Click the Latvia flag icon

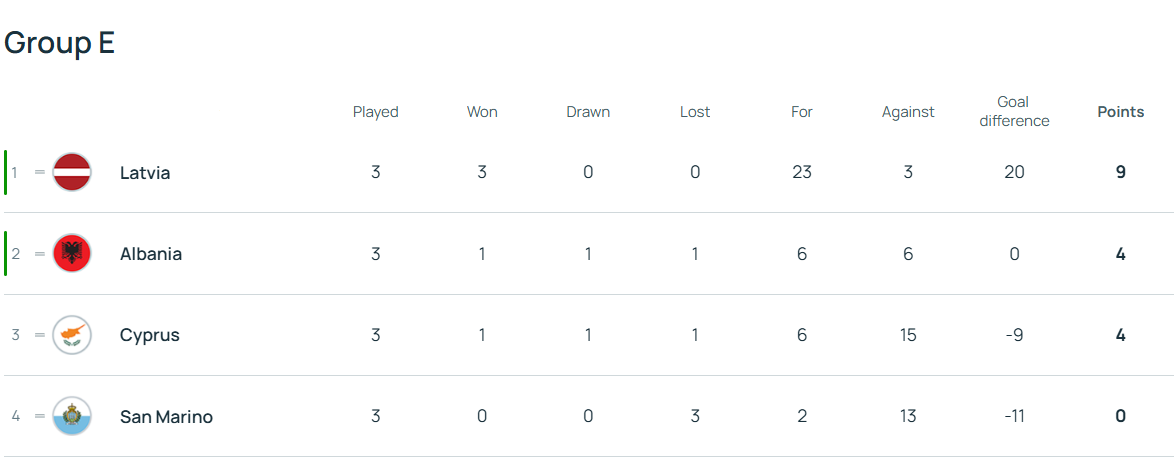tap(72, 172)
